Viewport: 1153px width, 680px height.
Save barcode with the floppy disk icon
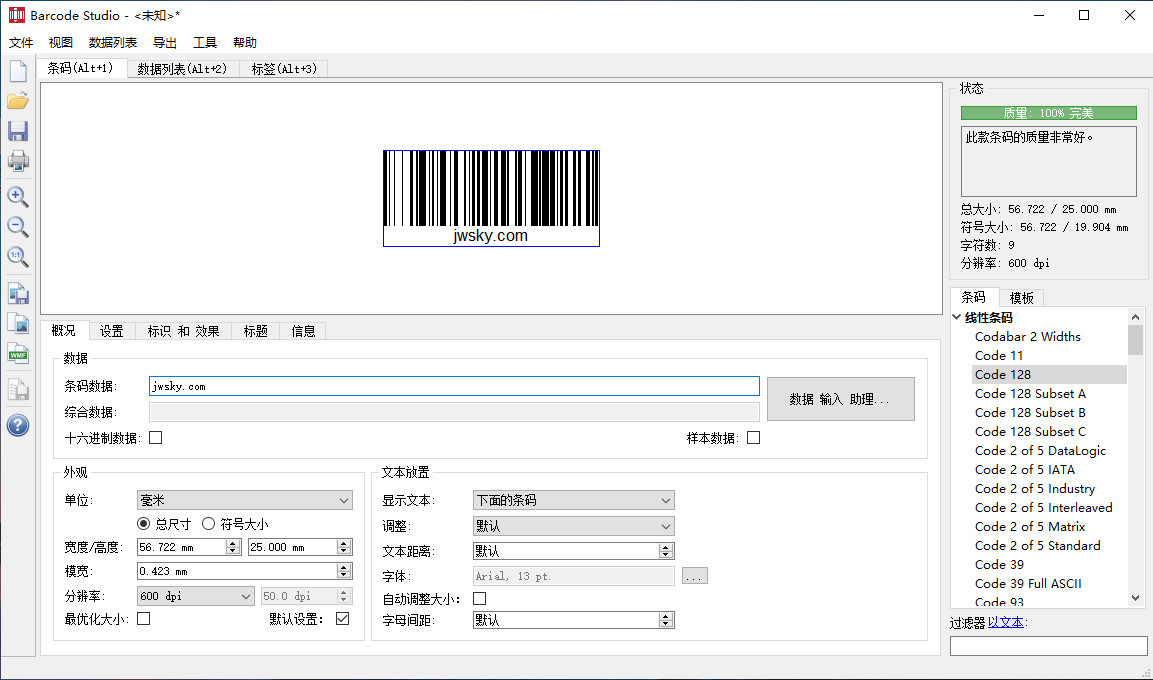point(18,131)
